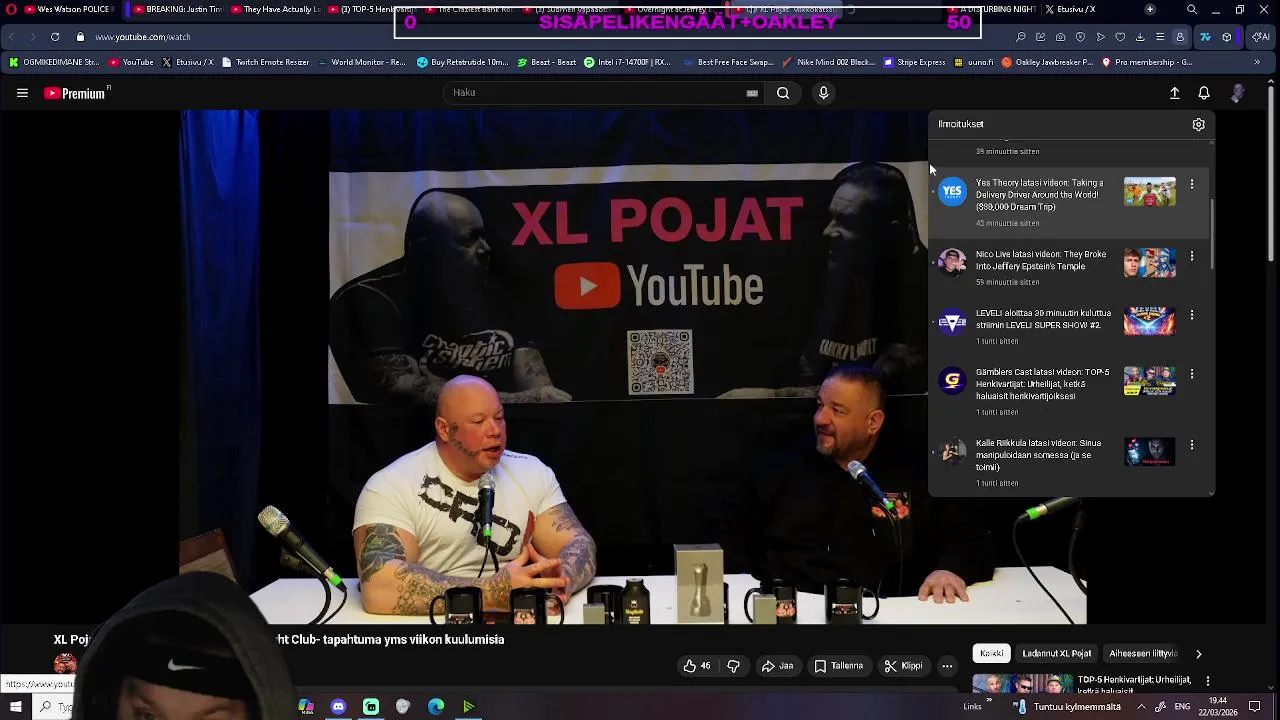
Task: Start voice search with the microphone icon
Action: tap(823, 93)
